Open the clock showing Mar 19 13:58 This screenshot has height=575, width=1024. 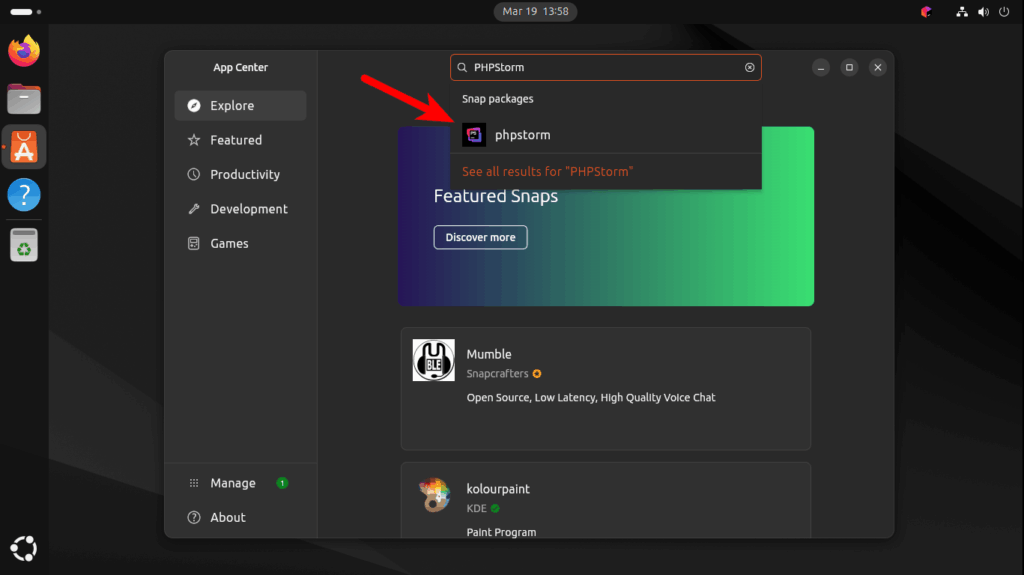pos(536,11)
